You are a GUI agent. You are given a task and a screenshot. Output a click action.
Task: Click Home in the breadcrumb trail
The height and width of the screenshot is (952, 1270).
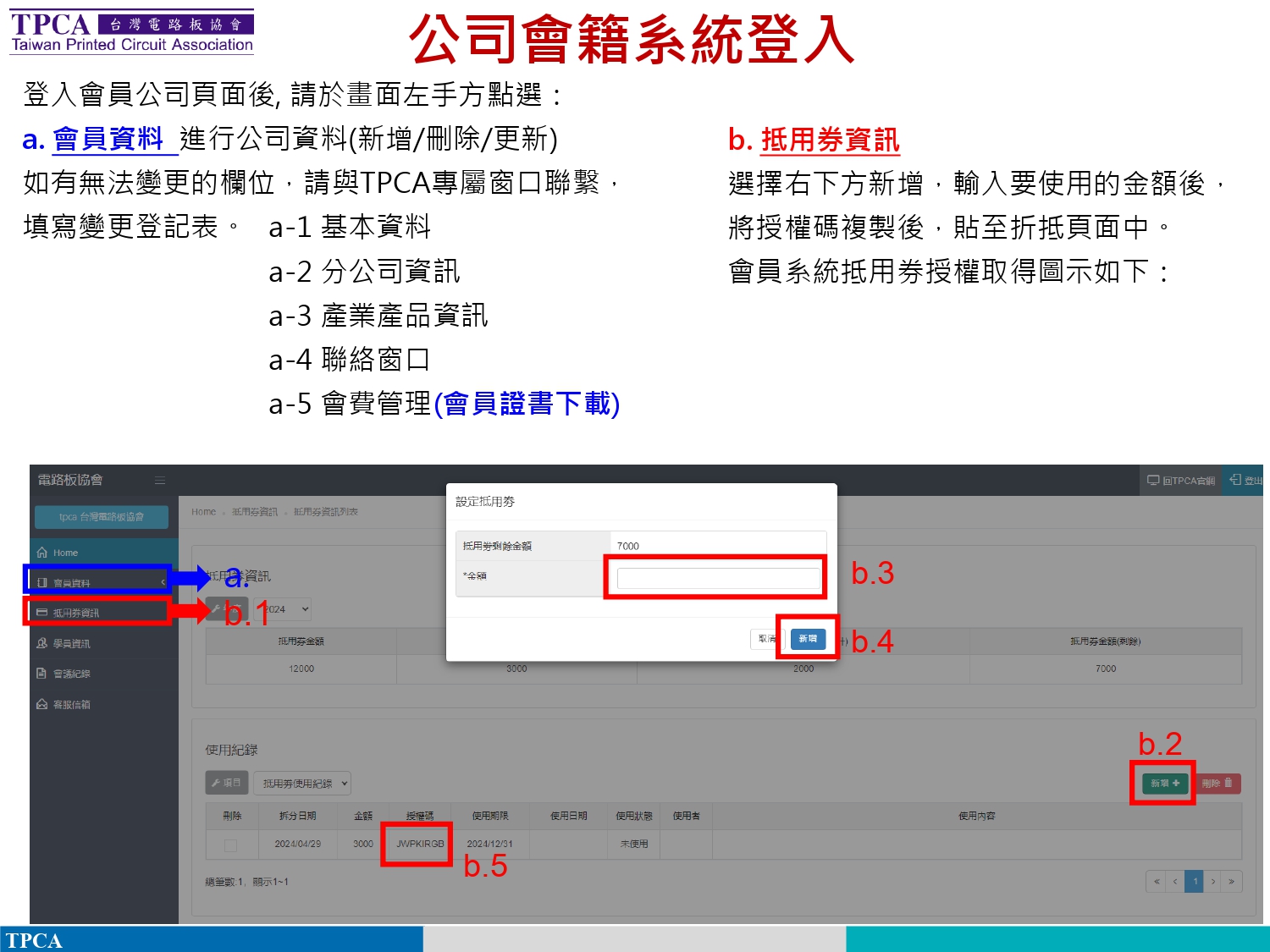click(203, 511)
